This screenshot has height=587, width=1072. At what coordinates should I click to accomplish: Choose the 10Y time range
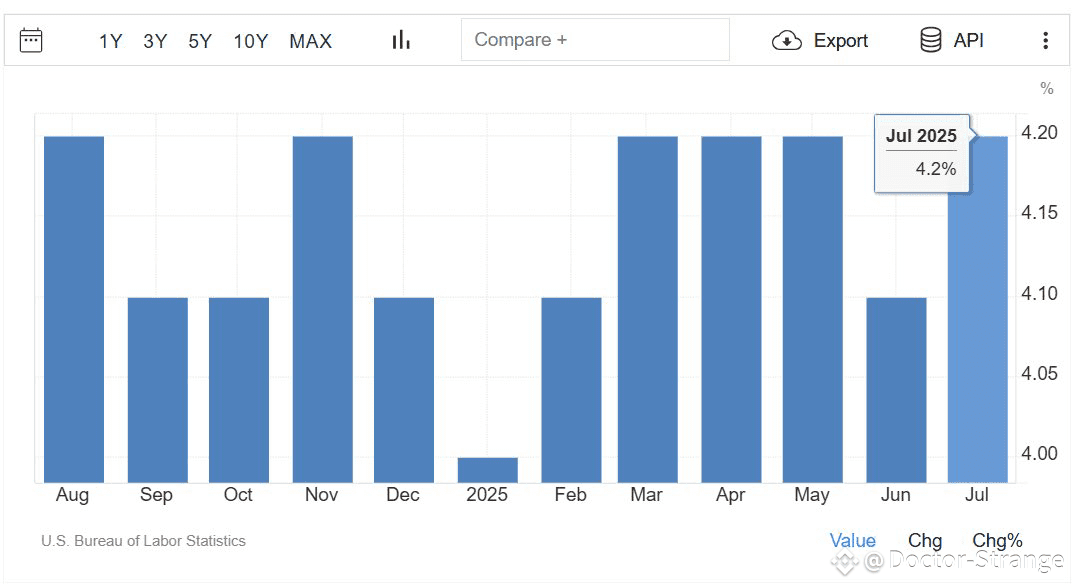tap(251, 42)
